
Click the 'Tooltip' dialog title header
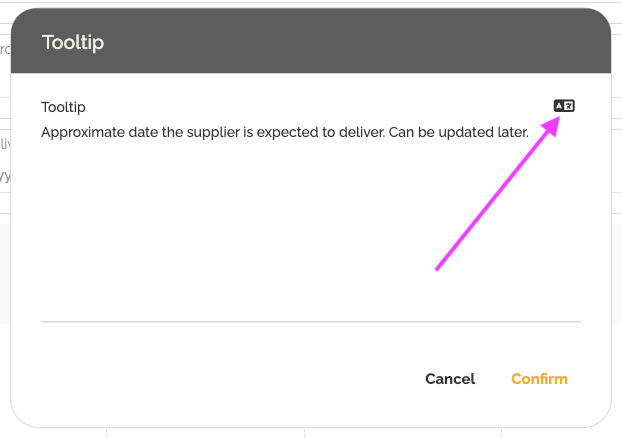point(73,42)
